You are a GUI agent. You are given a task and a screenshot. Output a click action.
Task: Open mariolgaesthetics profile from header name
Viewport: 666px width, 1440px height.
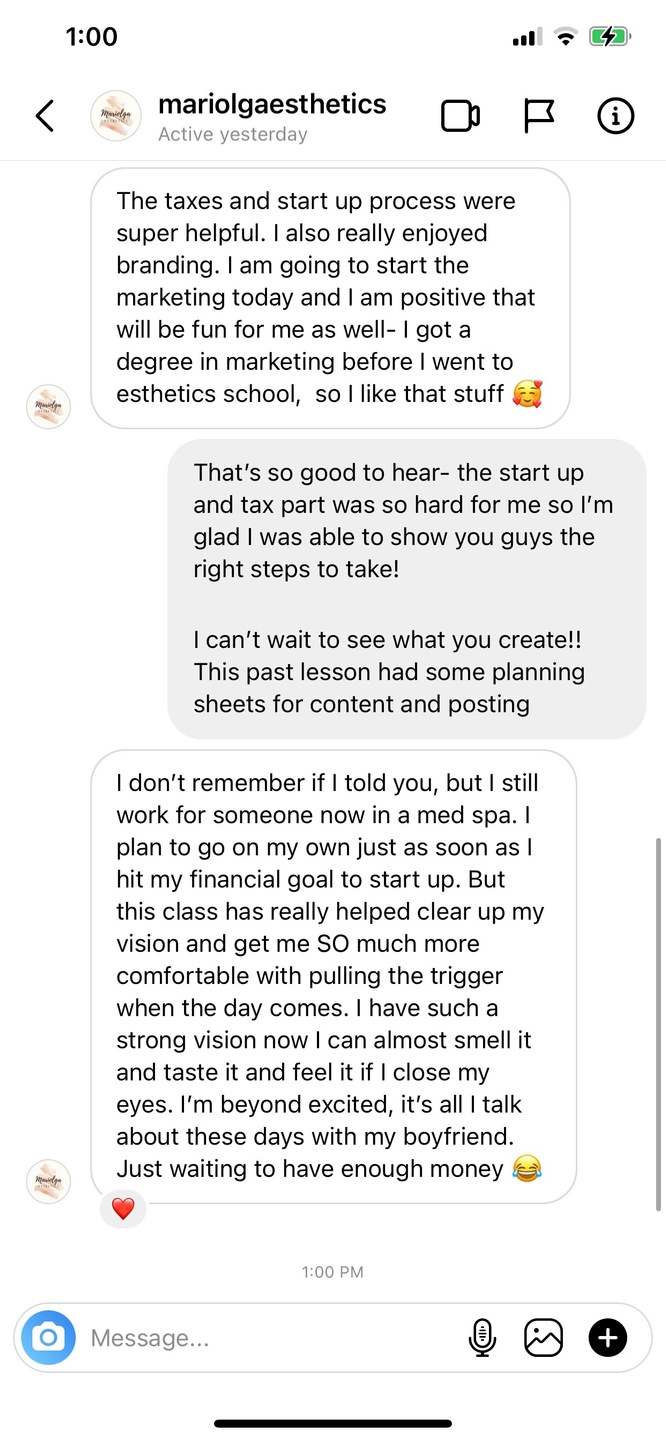click(272, 104)
